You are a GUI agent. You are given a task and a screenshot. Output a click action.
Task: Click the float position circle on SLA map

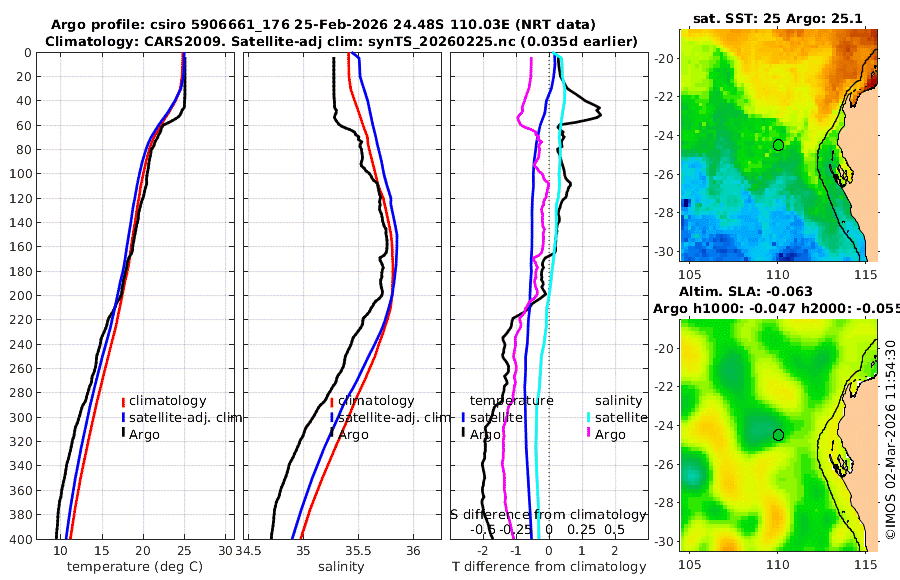[x=778, y=435]
